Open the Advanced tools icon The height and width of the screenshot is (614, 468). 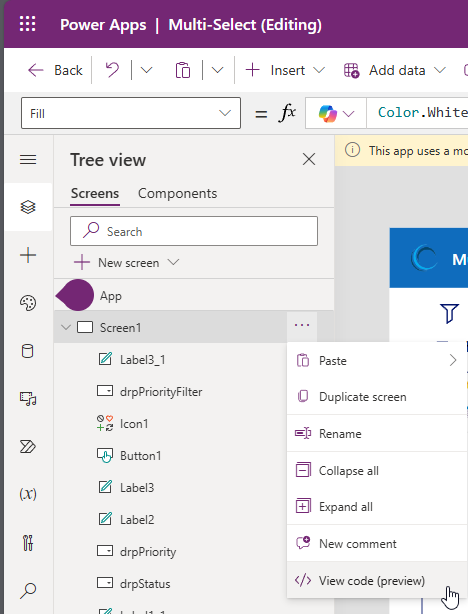[28, 543]
